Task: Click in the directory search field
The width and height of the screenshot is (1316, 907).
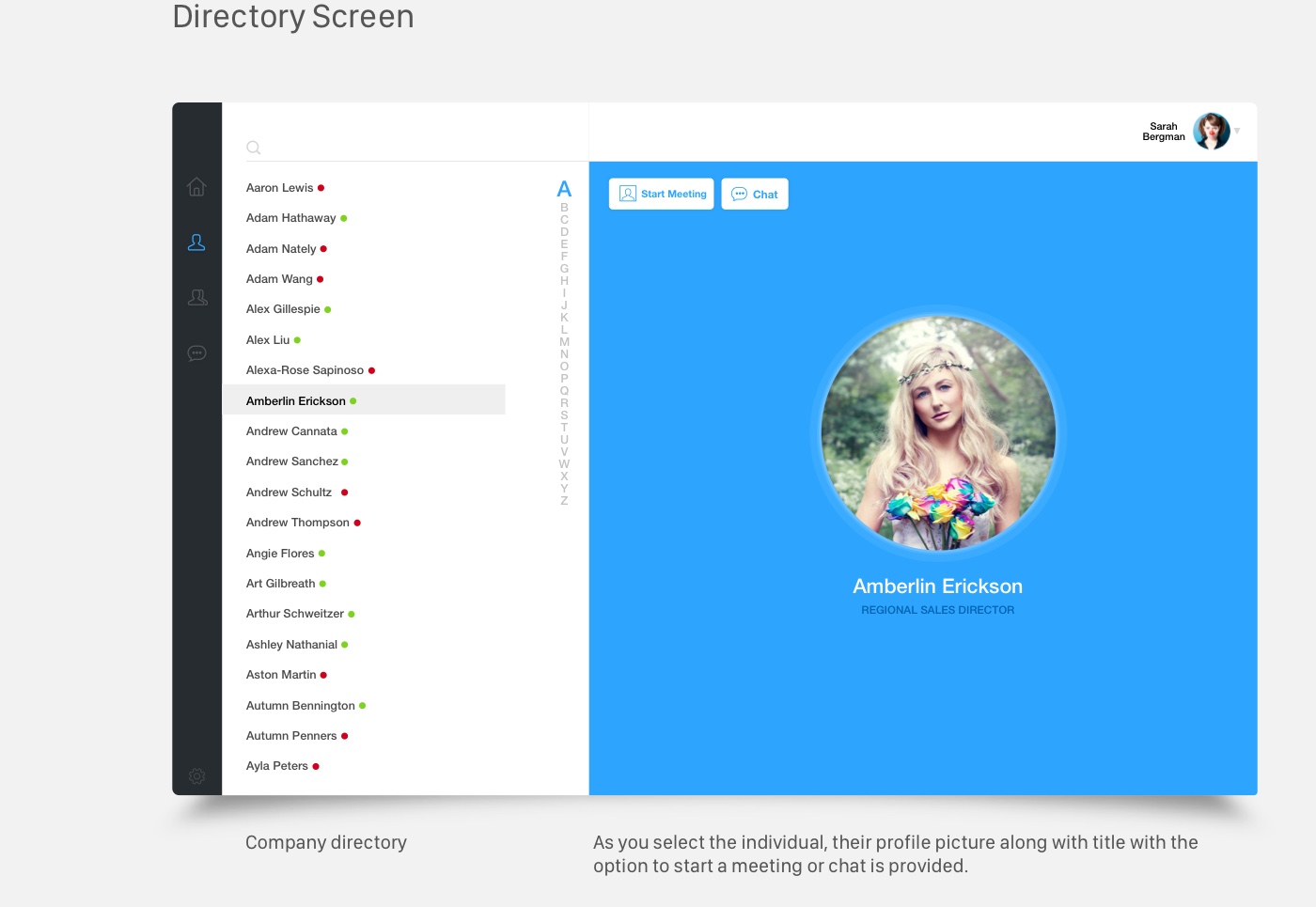Action: coord(395,148)
